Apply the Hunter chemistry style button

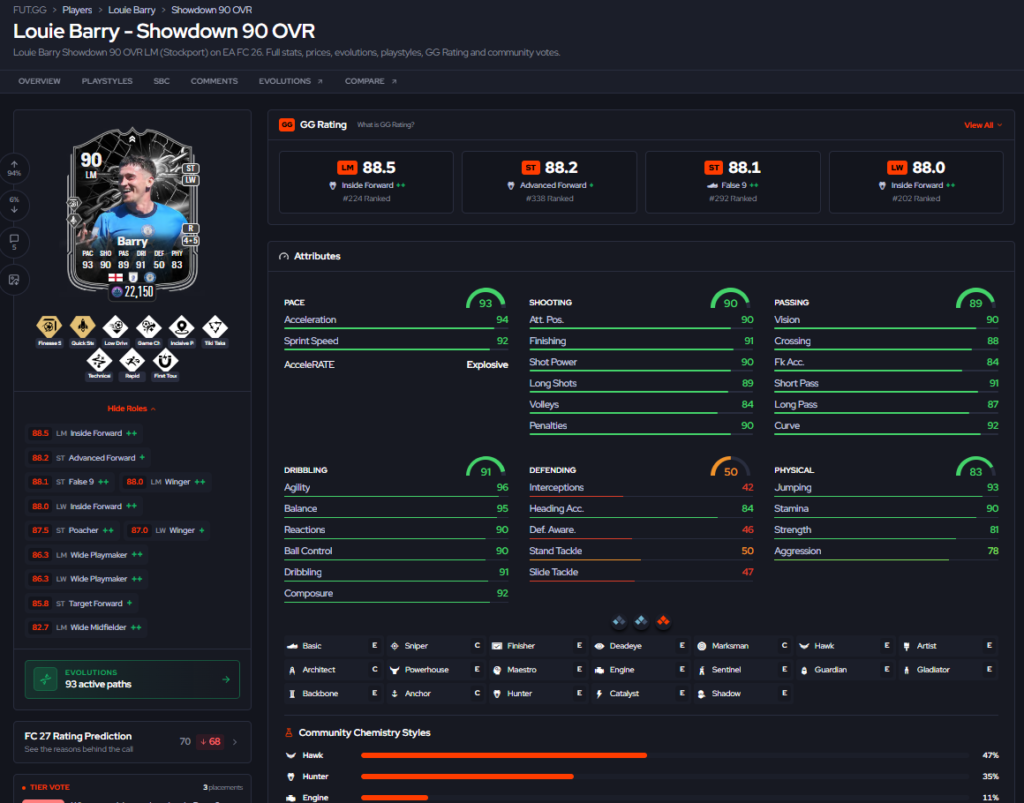coord(538,693)
